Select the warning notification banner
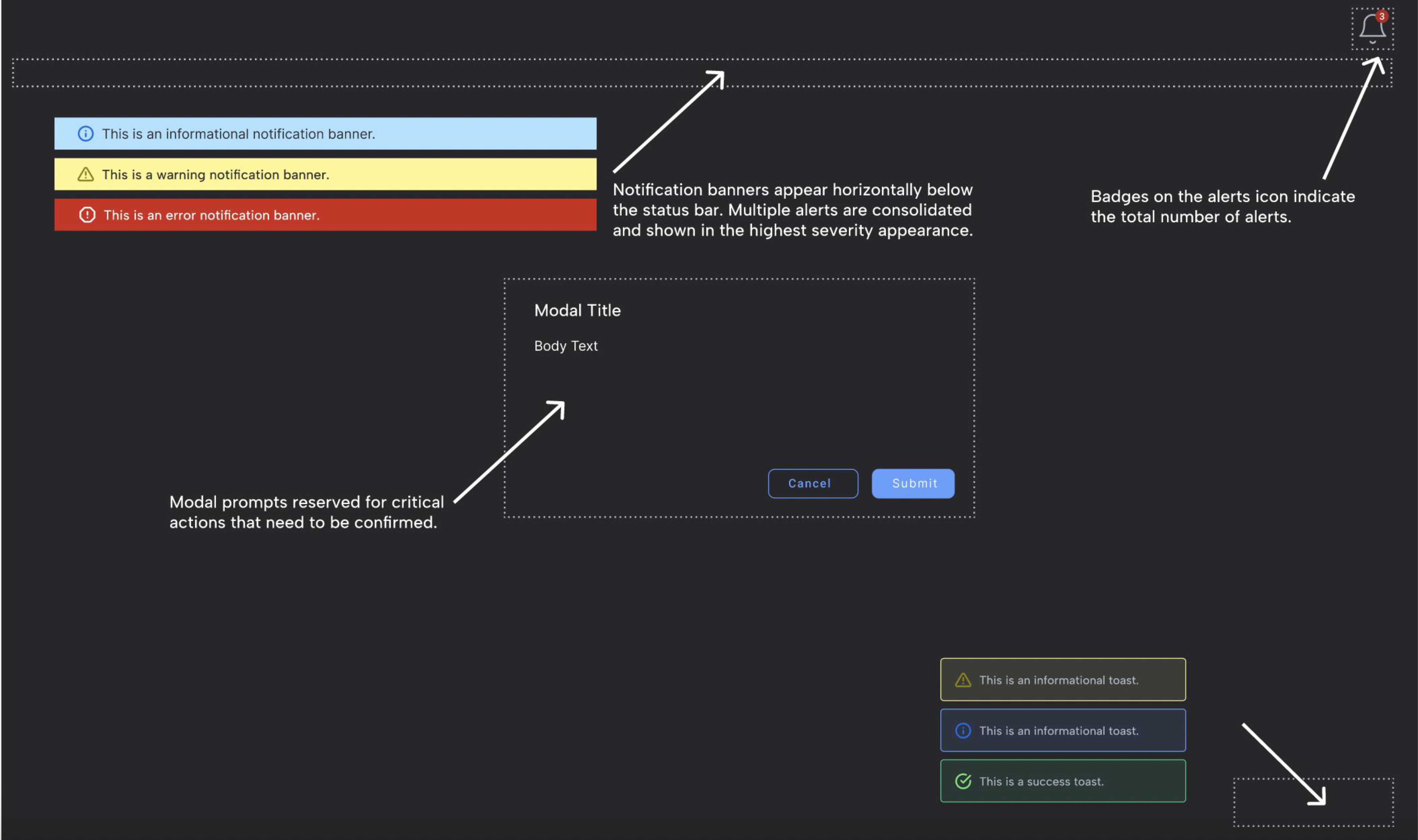 click(x=326, y=174)
